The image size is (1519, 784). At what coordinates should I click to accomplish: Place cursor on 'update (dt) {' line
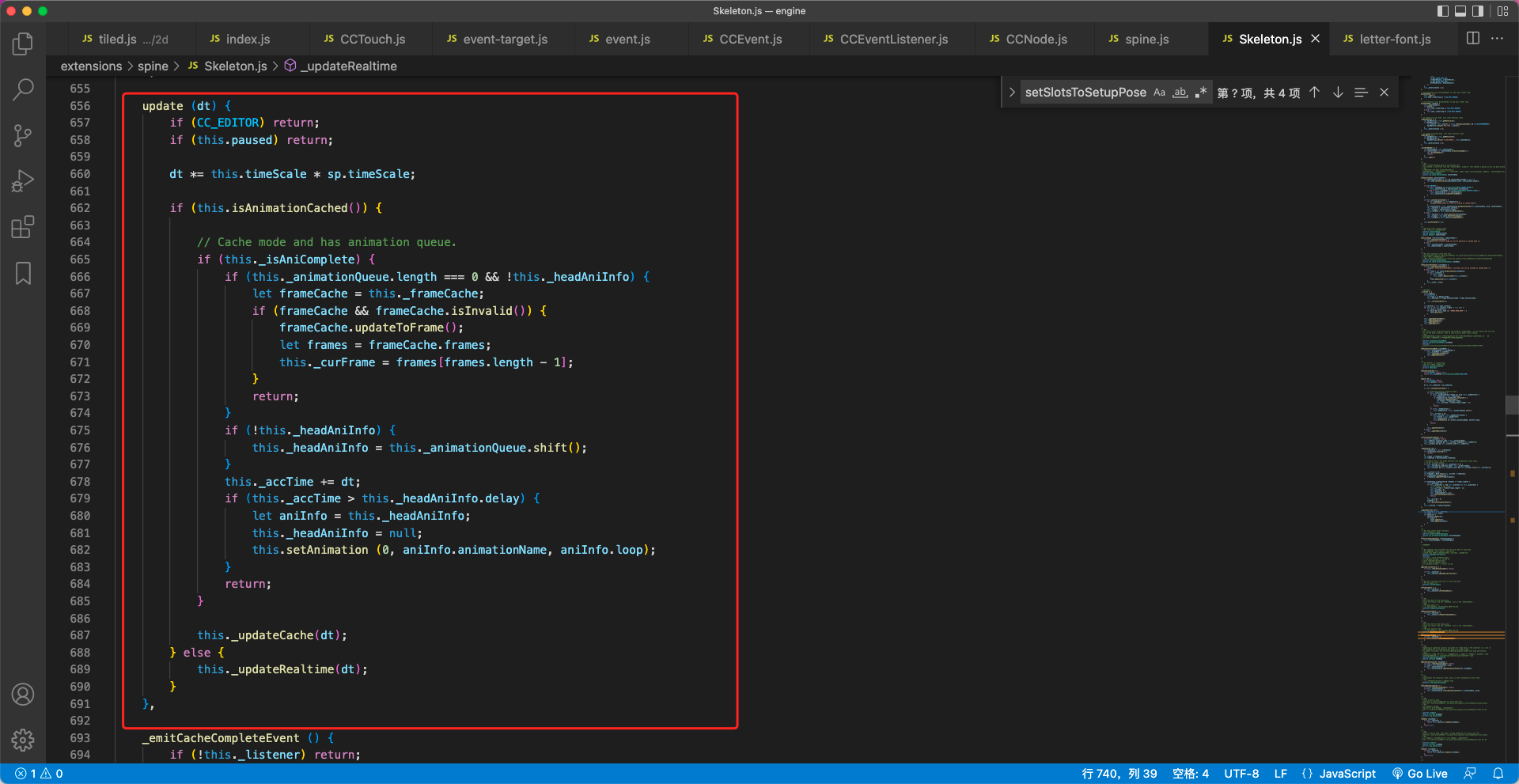[x=187, y=106]
